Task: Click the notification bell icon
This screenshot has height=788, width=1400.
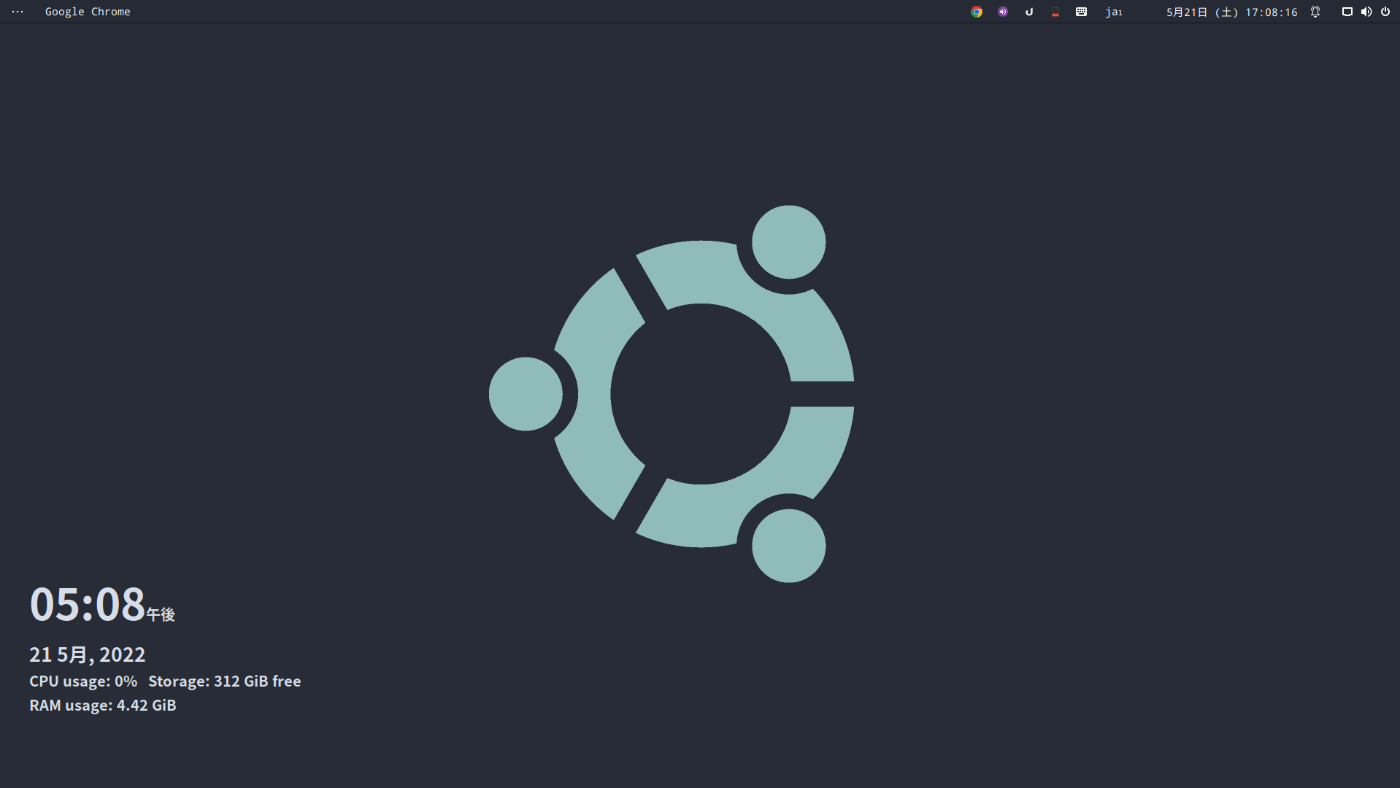Action: point(1316,12)
